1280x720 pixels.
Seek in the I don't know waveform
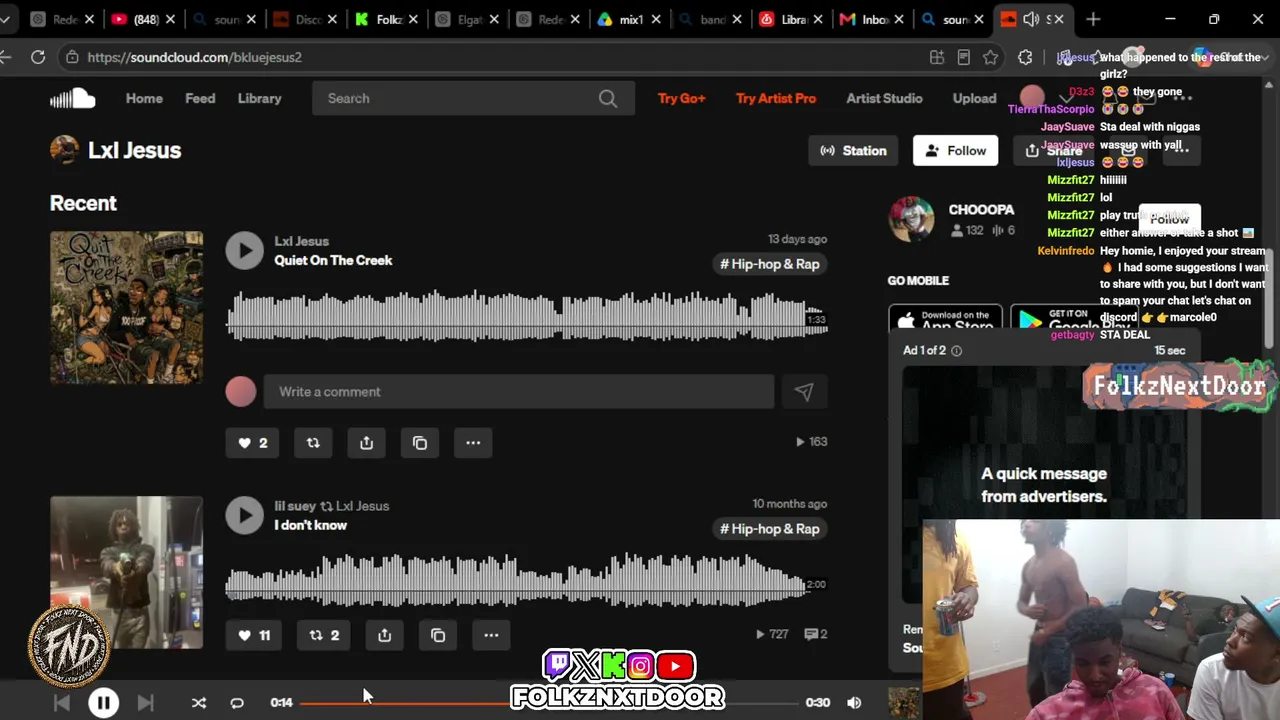[x=526, y=580]
